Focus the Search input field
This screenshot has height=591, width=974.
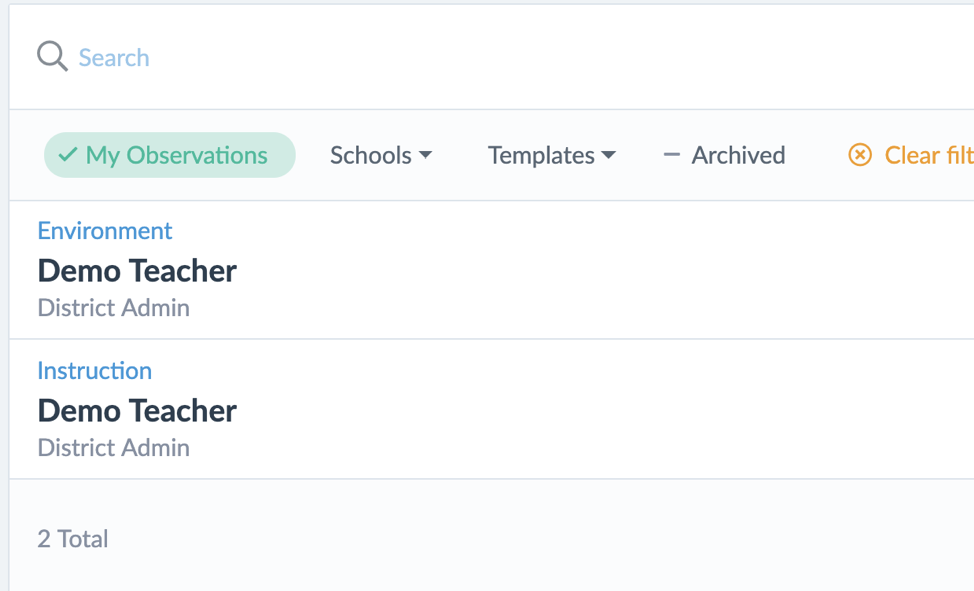click(400, 58)
